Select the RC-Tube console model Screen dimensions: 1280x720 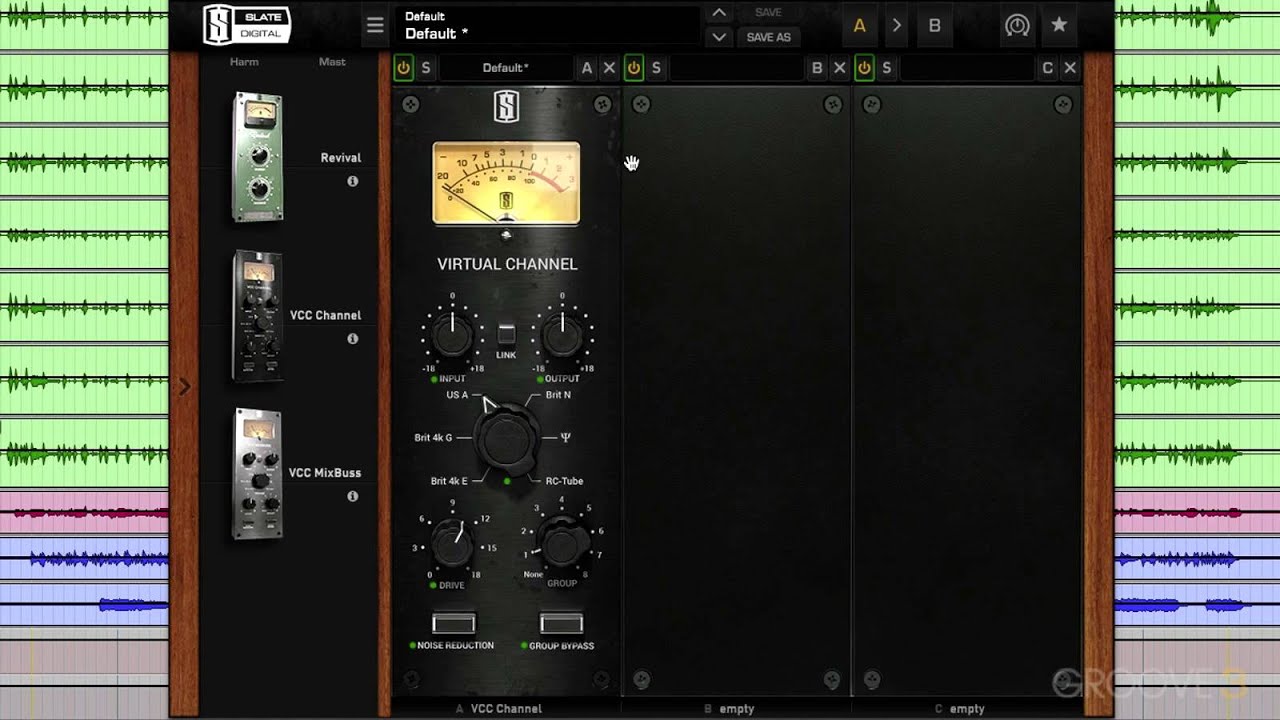tap(564, 481)
